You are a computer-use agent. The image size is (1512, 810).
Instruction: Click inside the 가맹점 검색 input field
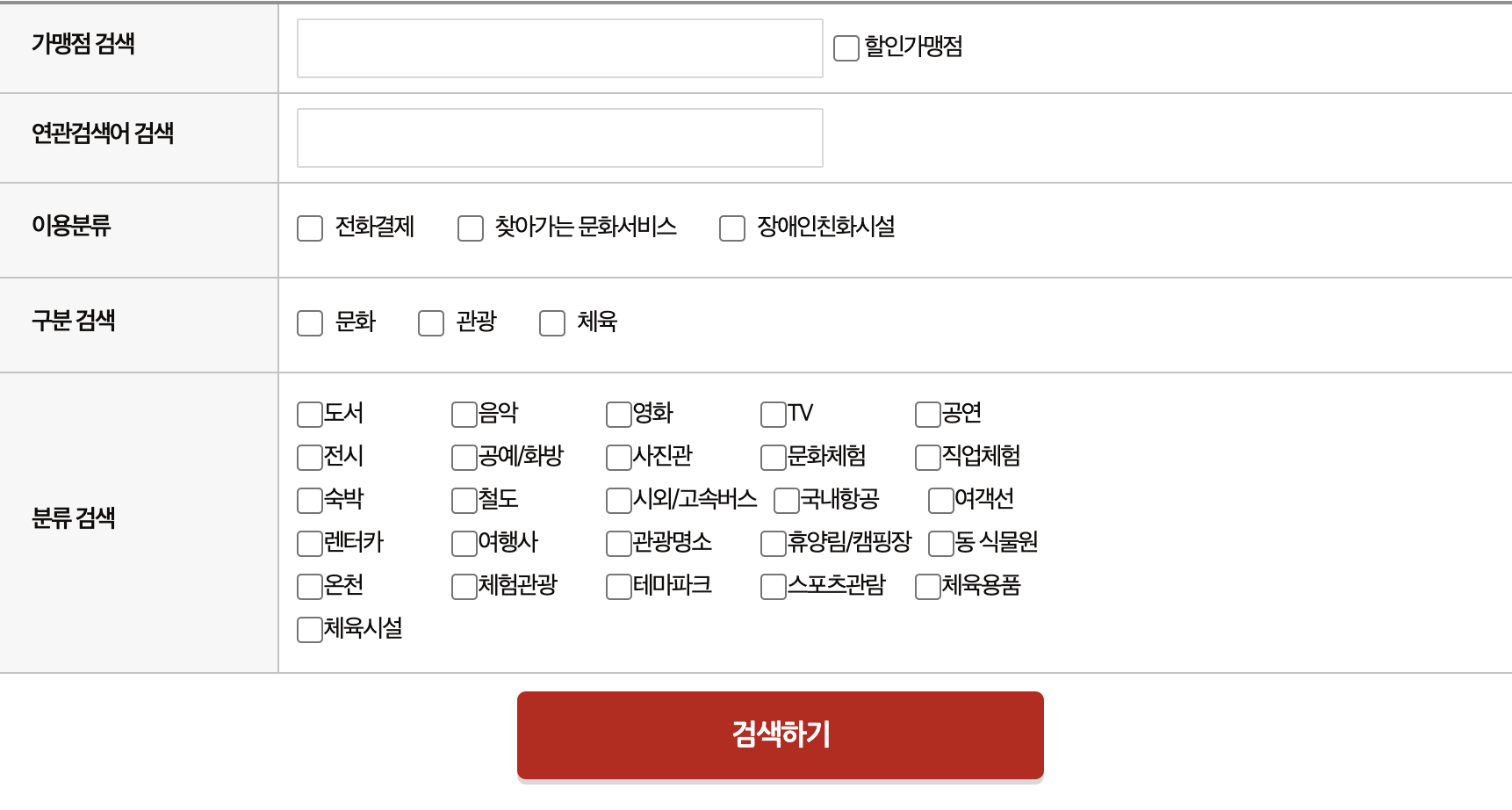pos(559,49)
